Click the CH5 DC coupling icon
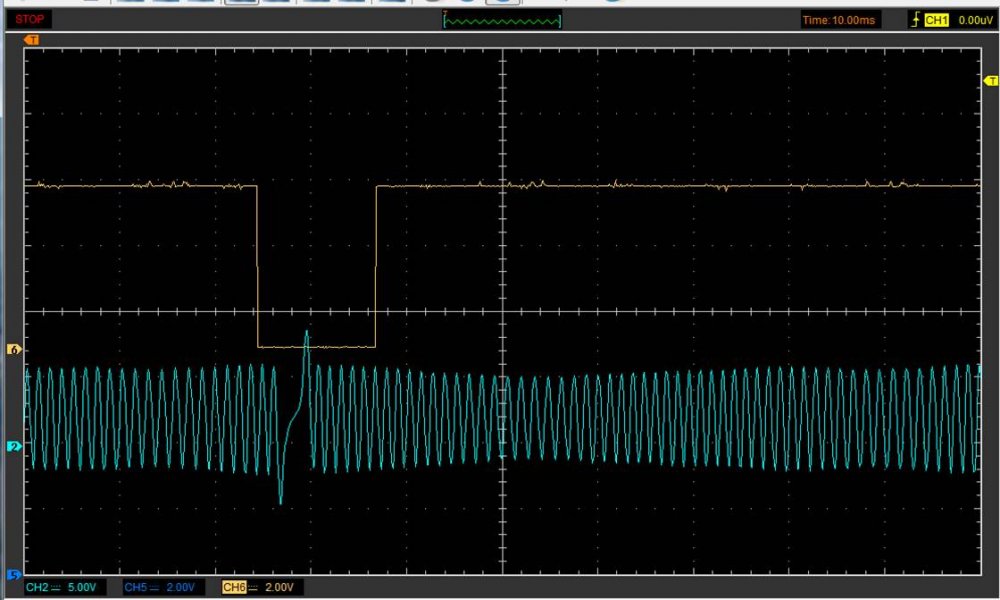The image size is (1000, 600). tap(155, 588)
